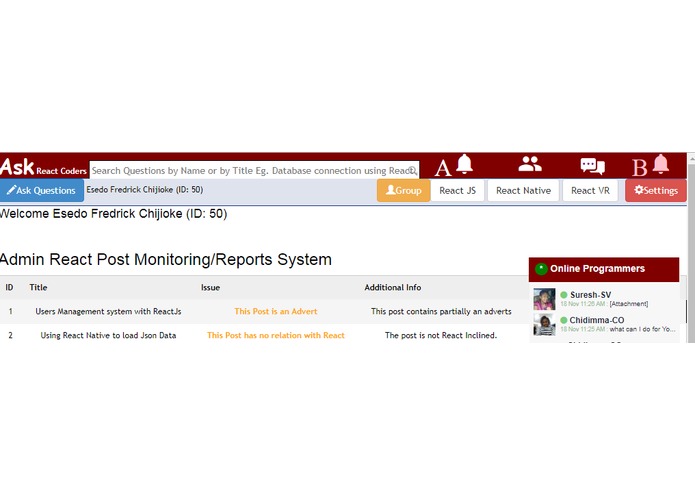Screen dimensions: 695x494
Task: Click Suresh-SV's profile thumbnail
Action: click(x=544, y=299)
